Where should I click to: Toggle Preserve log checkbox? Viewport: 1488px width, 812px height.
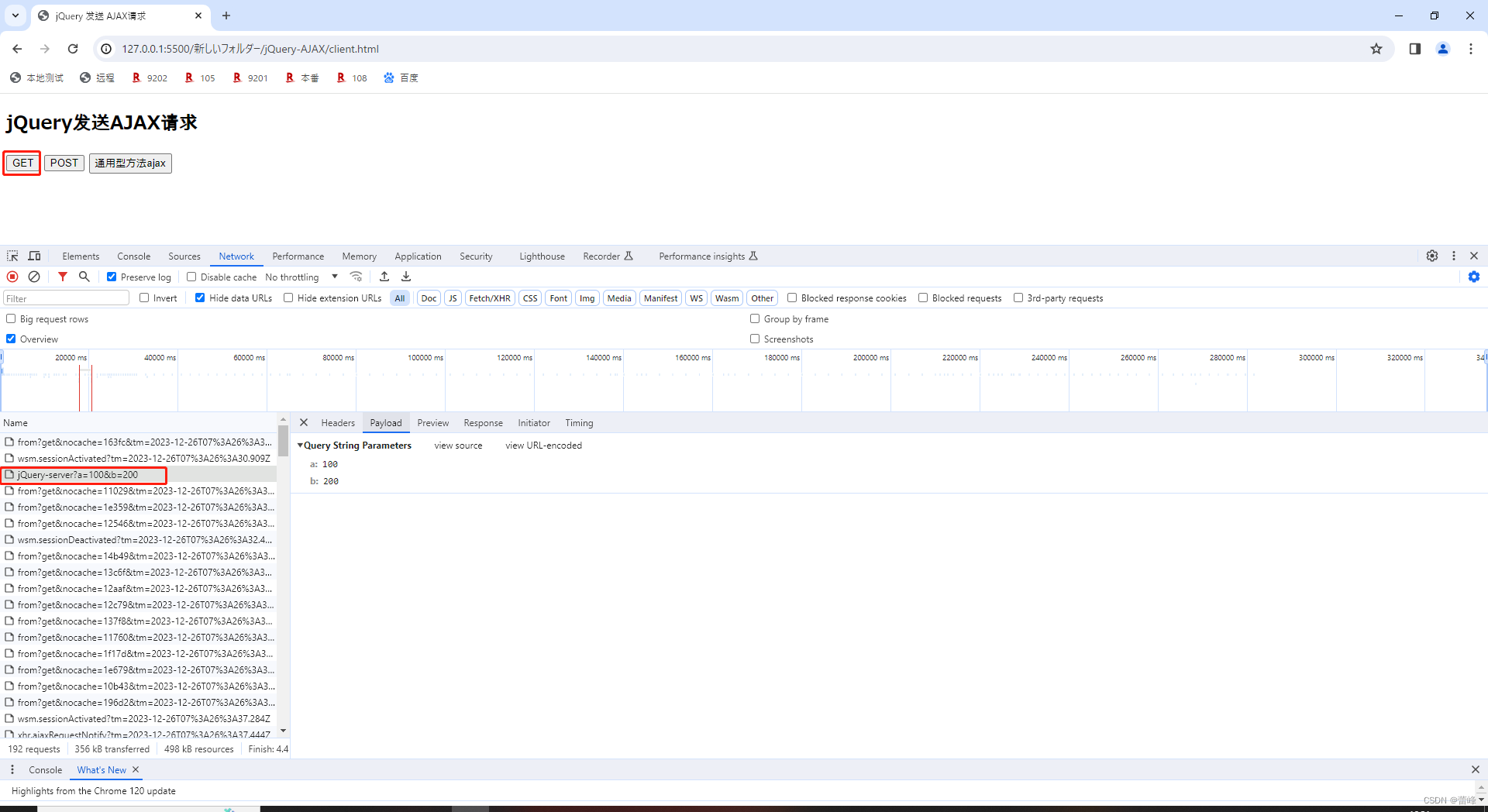112,277
